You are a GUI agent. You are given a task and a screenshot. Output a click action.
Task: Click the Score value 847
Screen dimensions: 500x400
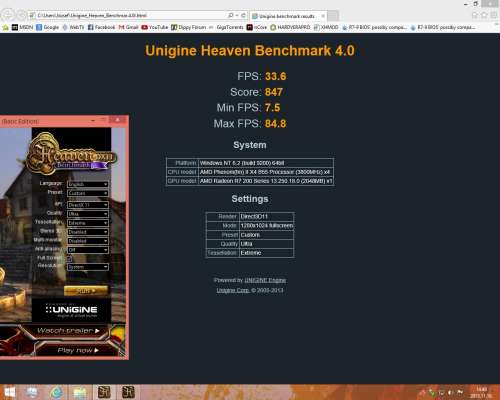tap(274, 92)
